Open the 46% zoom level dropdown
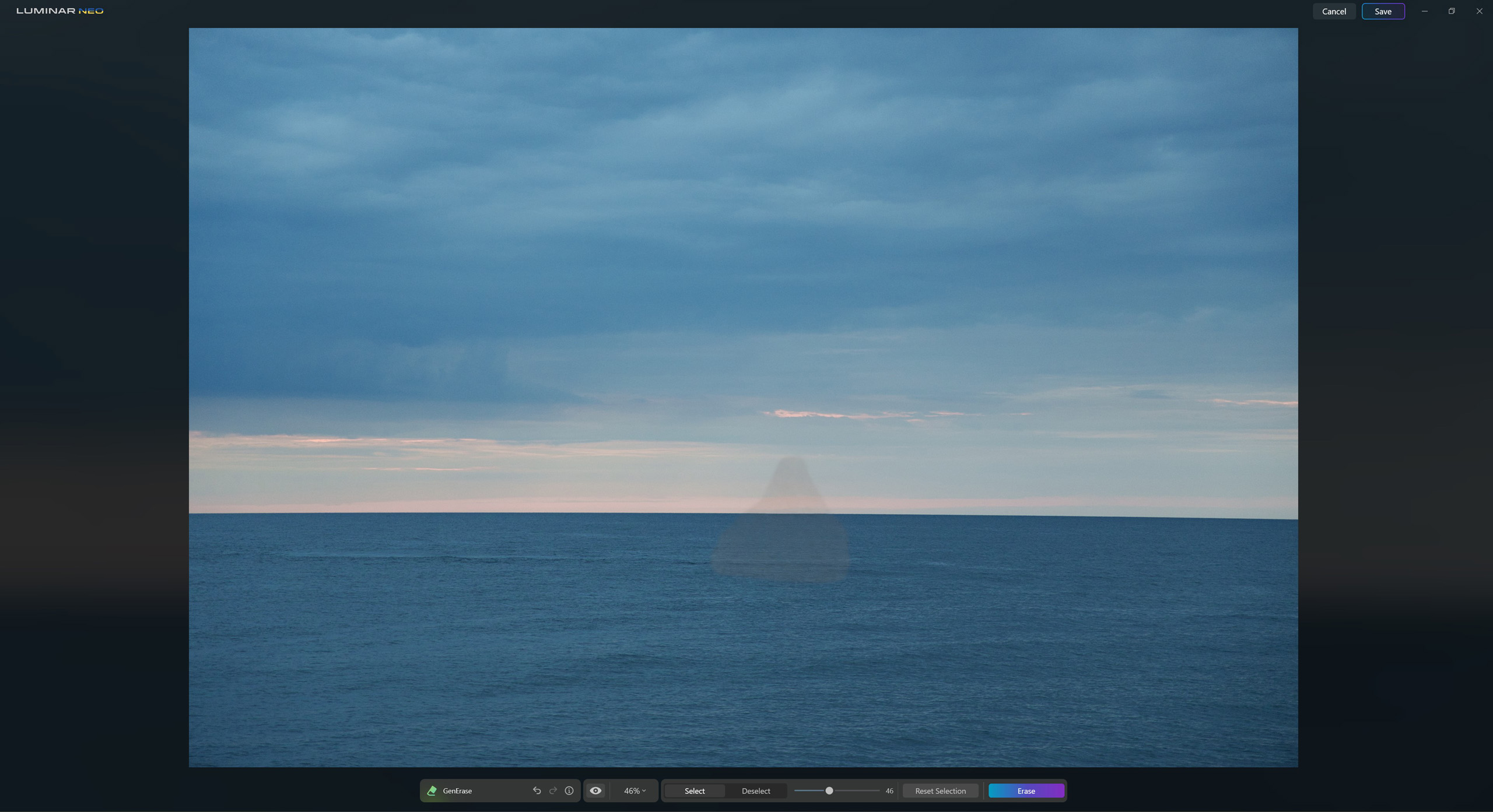This screenshot has width=1493, height=812. coord(633,790)
